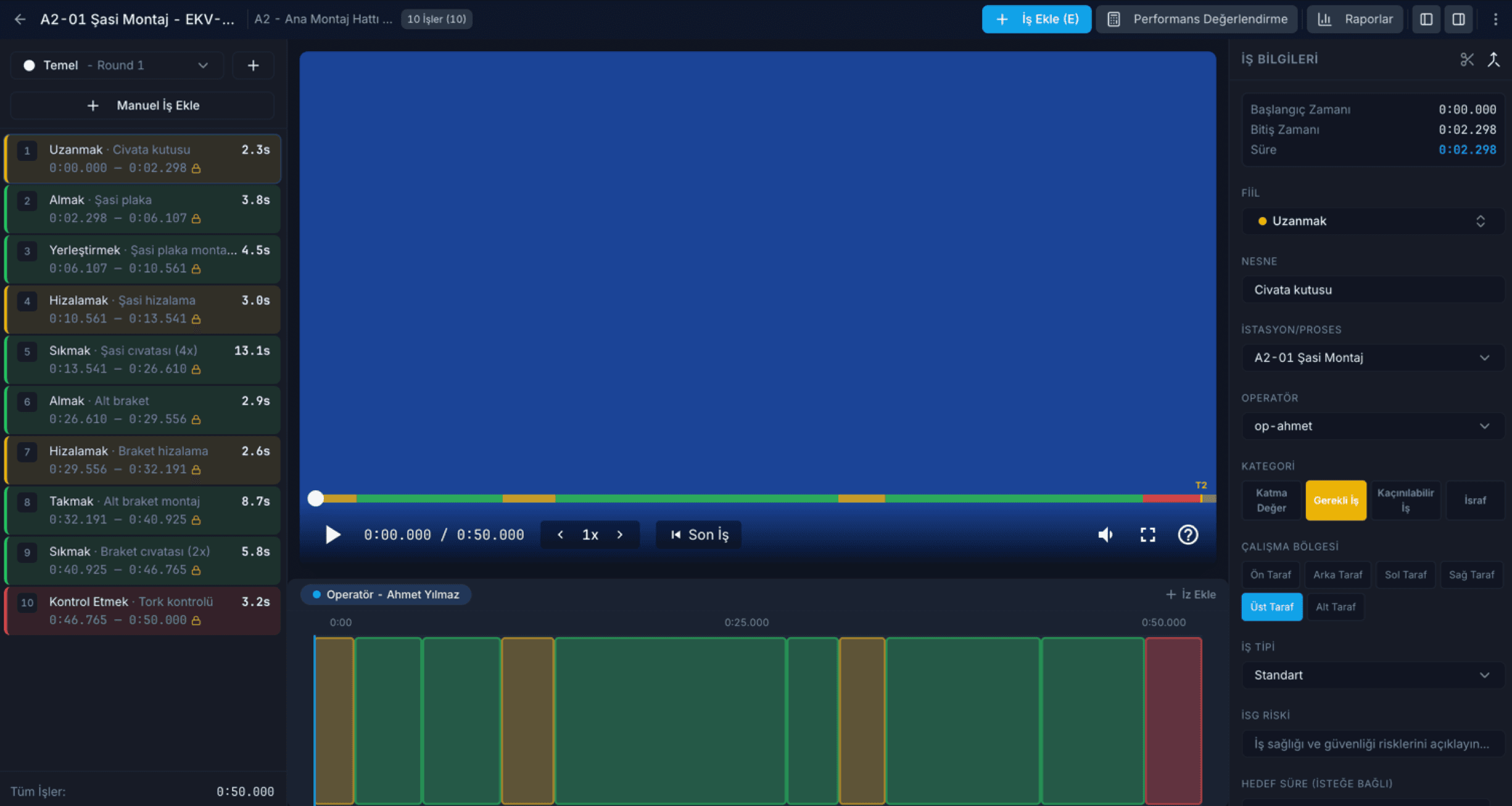Click the back arrow icon

click(x=20, y=19)
